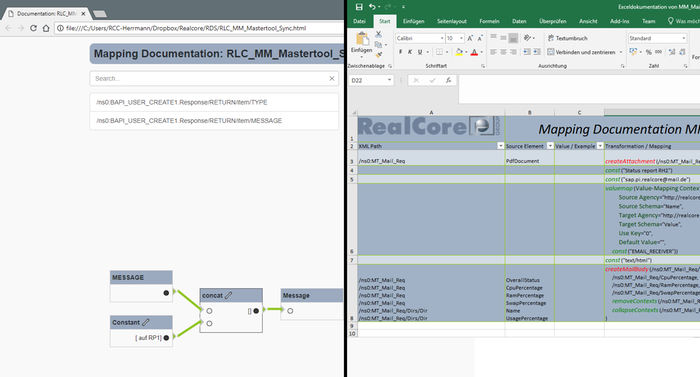Apply red font color swatch
This screenshot has height=377, width=700.
(474, 52)
